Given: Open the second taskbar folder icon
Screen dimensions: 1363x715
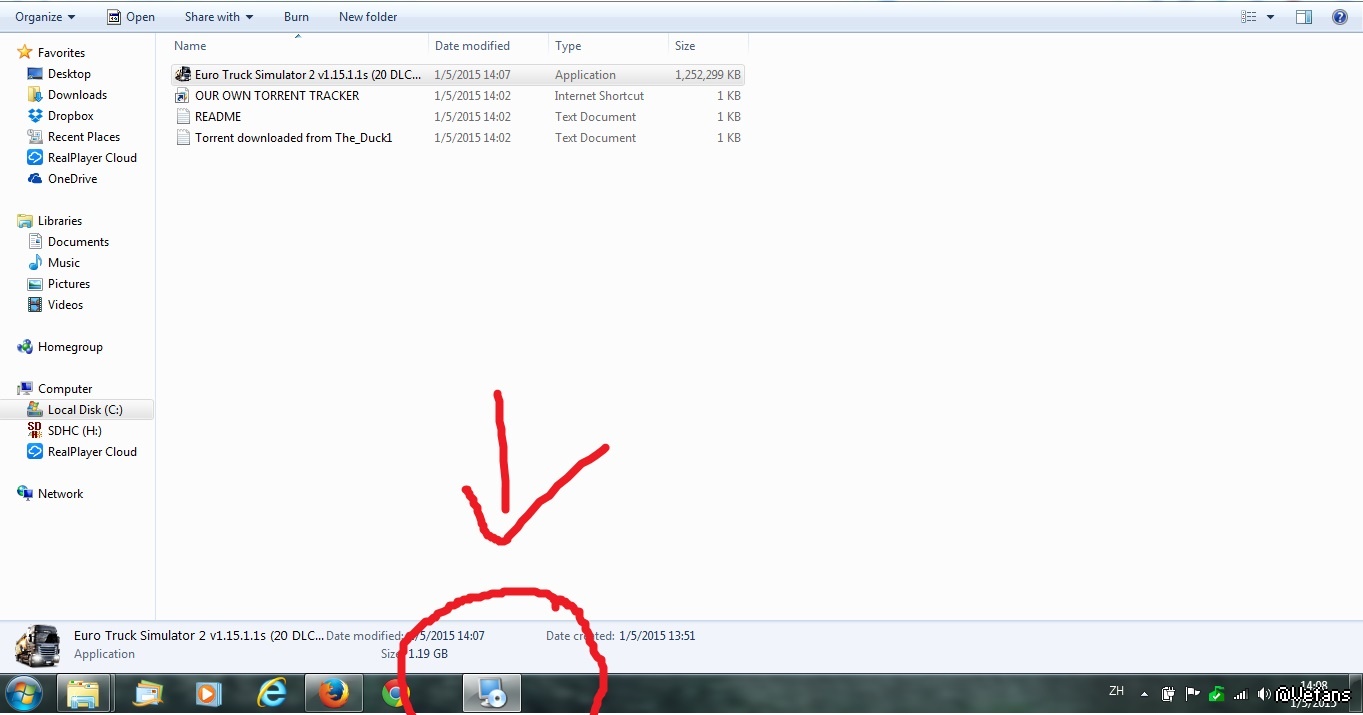Looking at the screenshot, I should click(x=148, y=693).
